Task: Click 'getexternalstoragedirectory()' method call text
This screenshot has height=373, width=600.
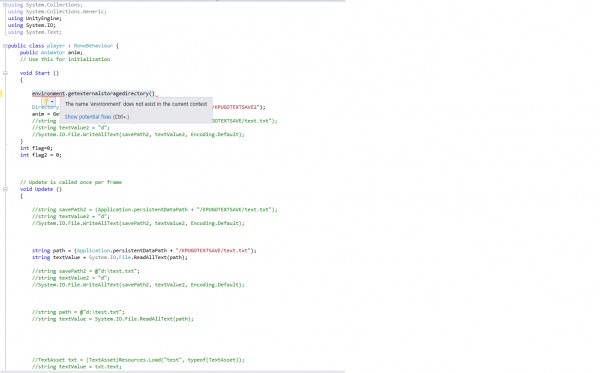Action: coord(111,94)
